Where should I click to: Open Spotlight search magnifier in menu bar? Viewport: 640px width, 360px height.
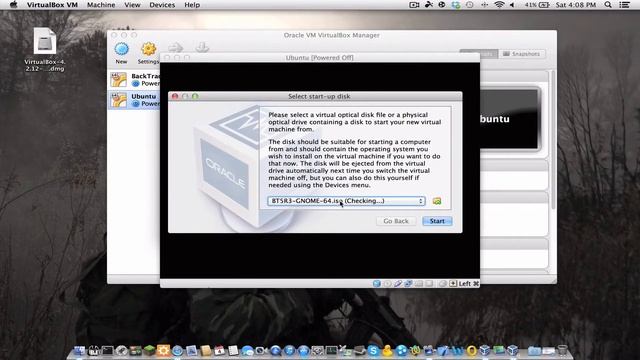[x=608, y=5]
